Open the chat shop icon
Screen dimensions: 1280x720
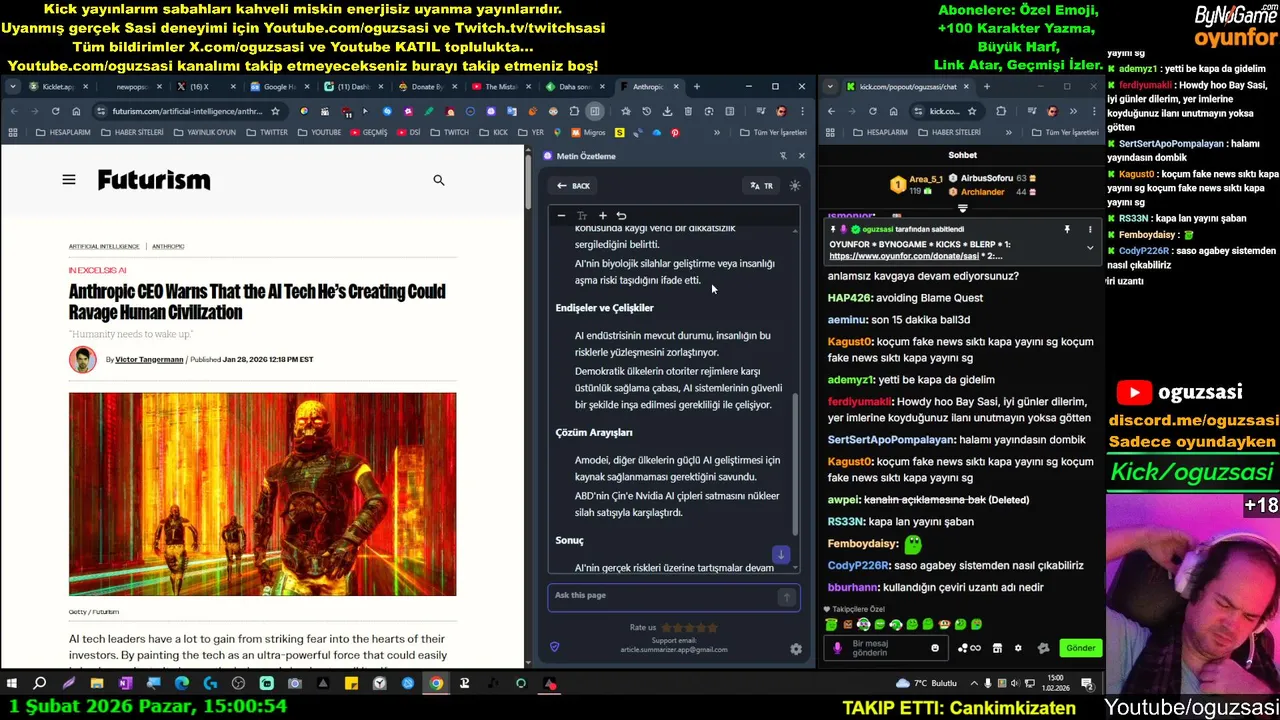point(997,648)
